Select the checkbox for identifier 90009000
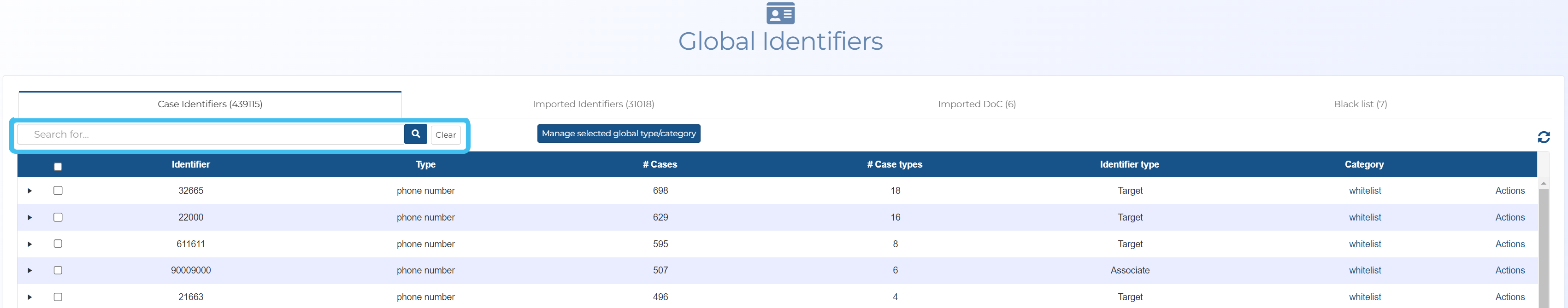 pos(58,270)
